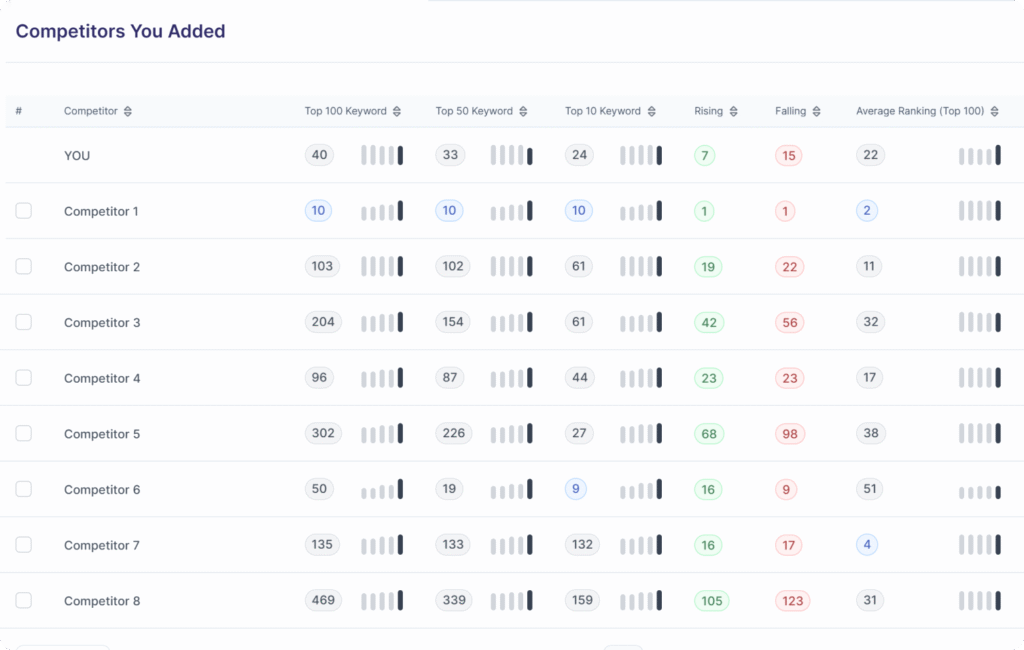The height and width of the screenshot is (650, 1024).
Task: Click the Competitors You Added heading
Action: coord(120,31)
